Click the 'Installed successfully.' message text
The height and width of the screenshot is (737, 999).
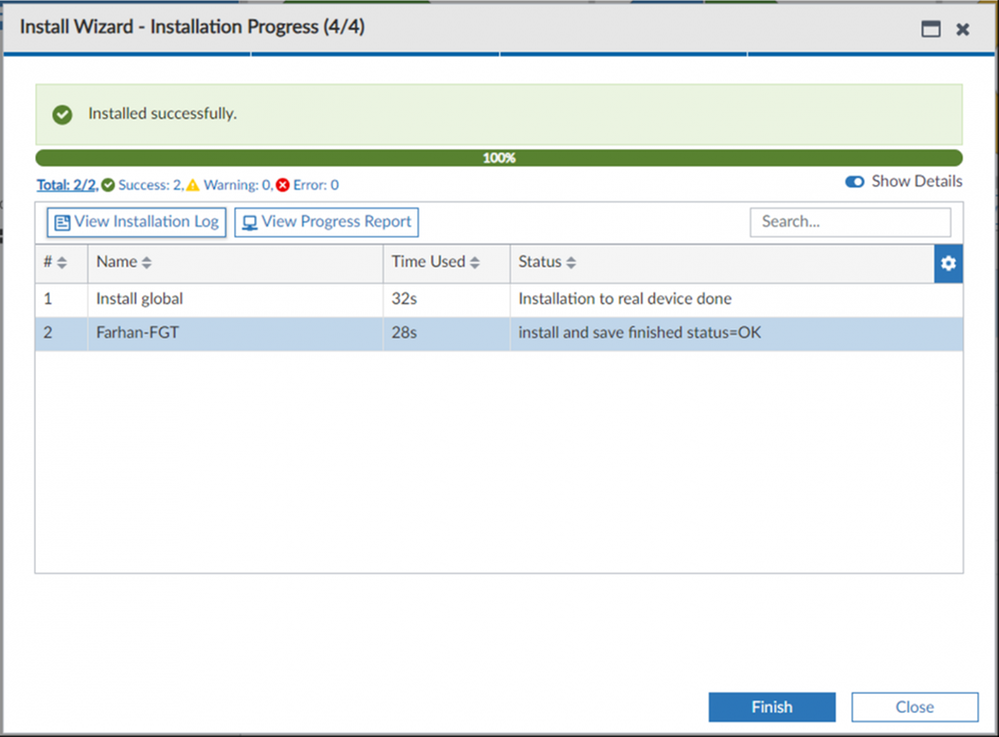pyautogui.click(x=162, y=113)
